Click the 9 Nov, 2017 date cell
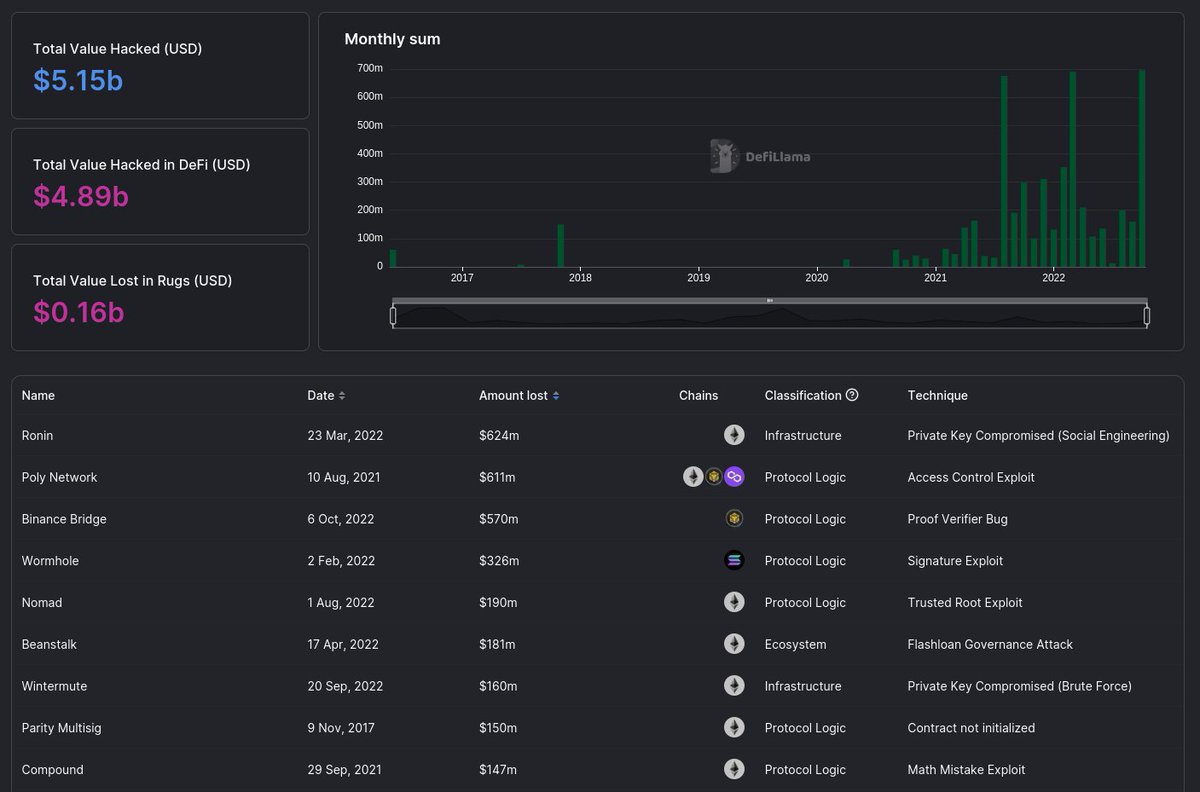 point(341,729)
